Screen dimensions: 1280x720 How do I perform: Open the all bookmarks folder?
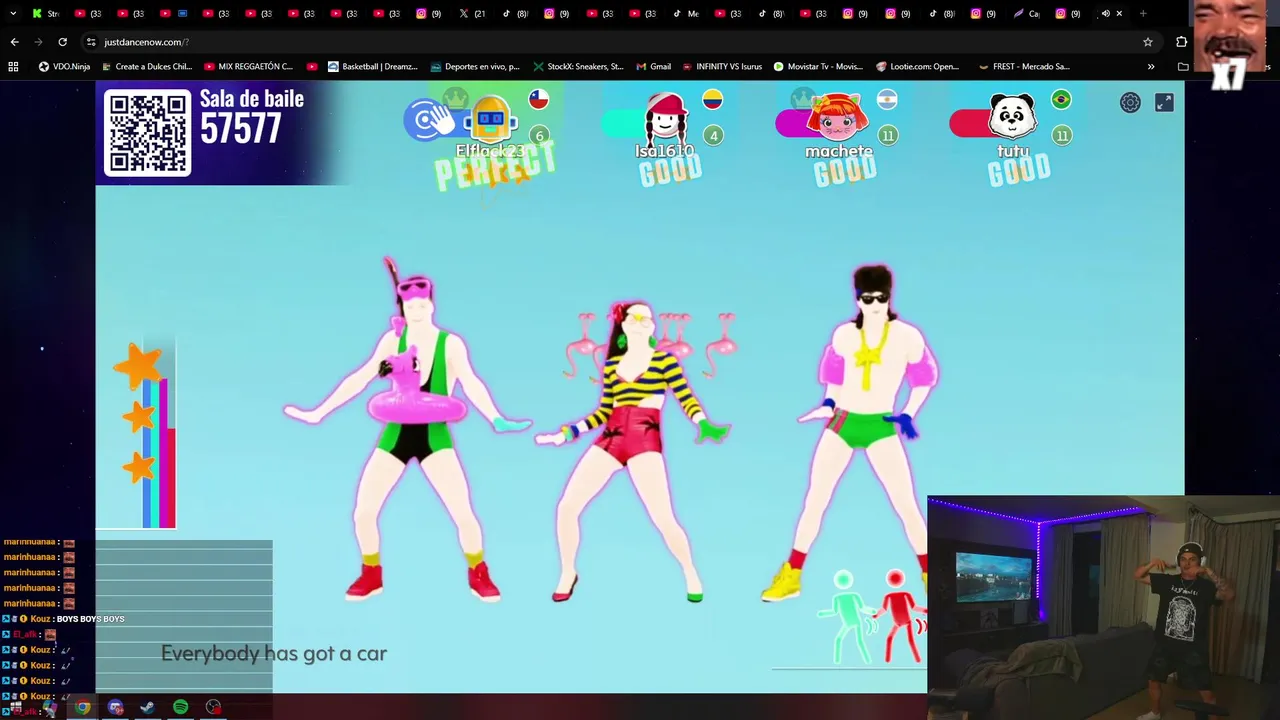point(1184,67)
